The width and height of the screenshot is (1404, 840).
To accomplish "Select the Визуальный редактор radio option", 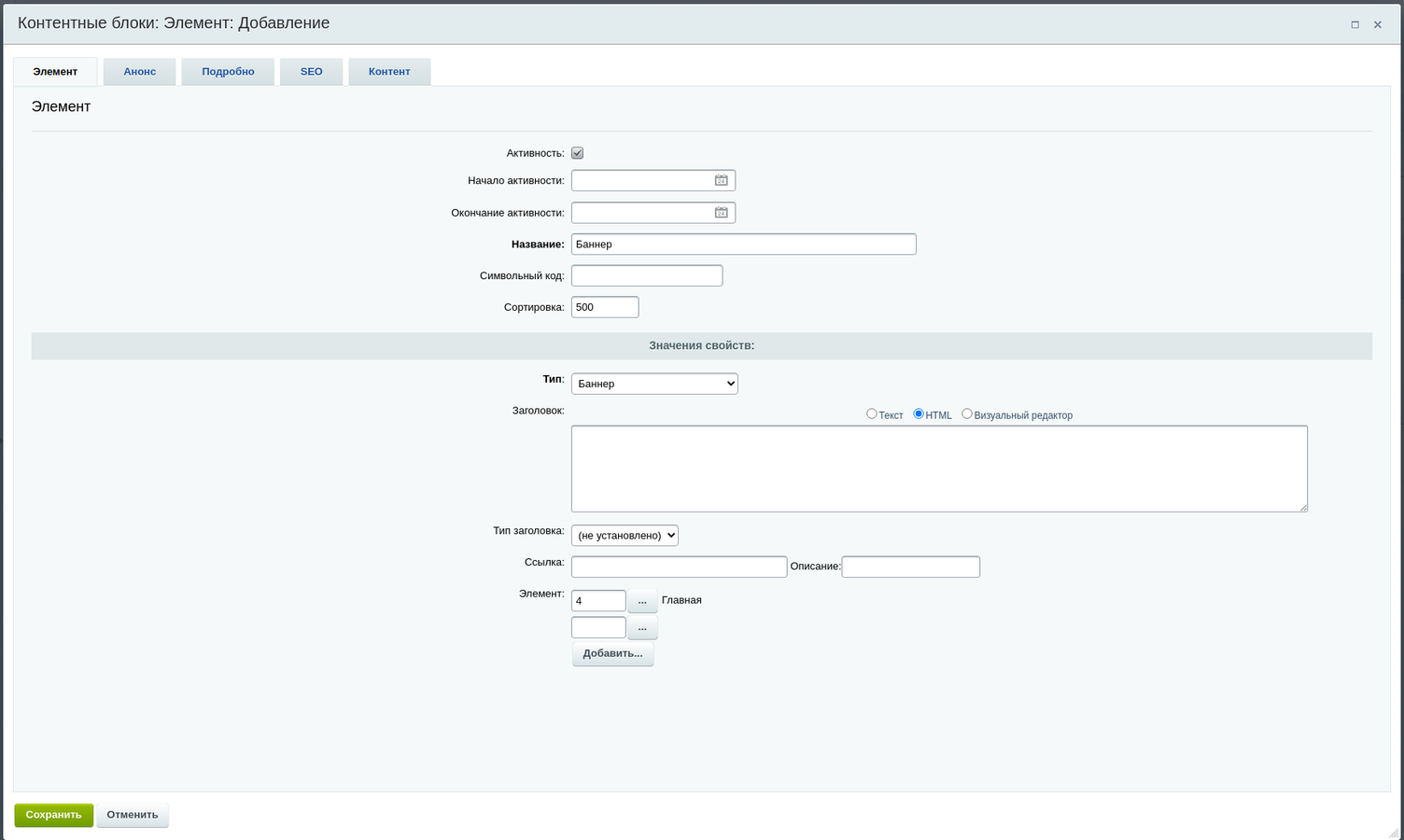I will coord(967,413).
